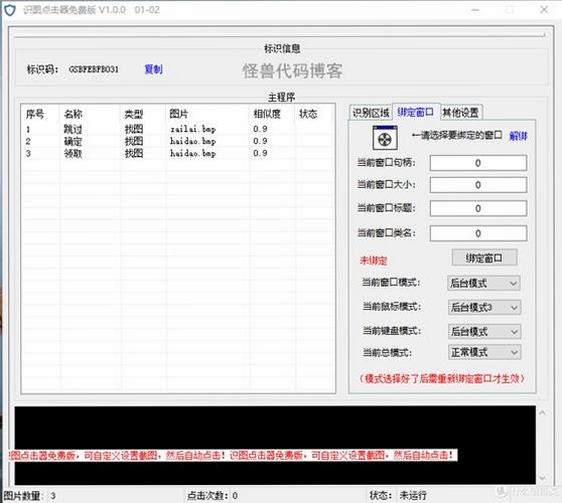Image resolution: width=562 pixels, height=503 pixels.
Task: Select list row 1 named 跳过
Action: click(x=178, y=129)
